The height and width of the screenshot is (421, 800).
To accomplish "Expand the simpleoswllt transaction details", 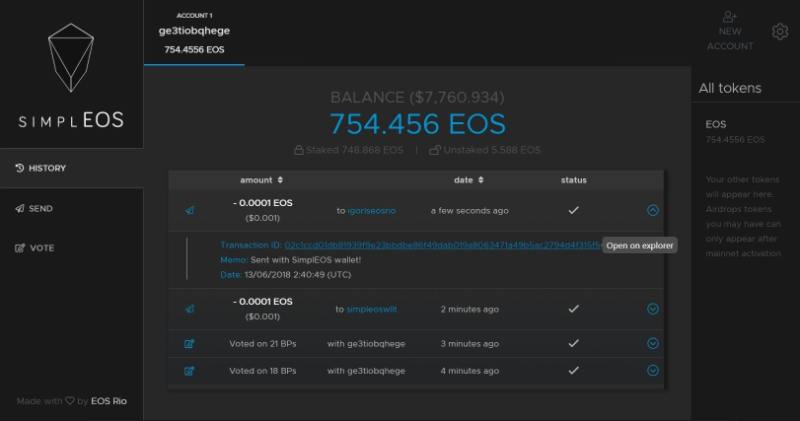I will [653, 309].
